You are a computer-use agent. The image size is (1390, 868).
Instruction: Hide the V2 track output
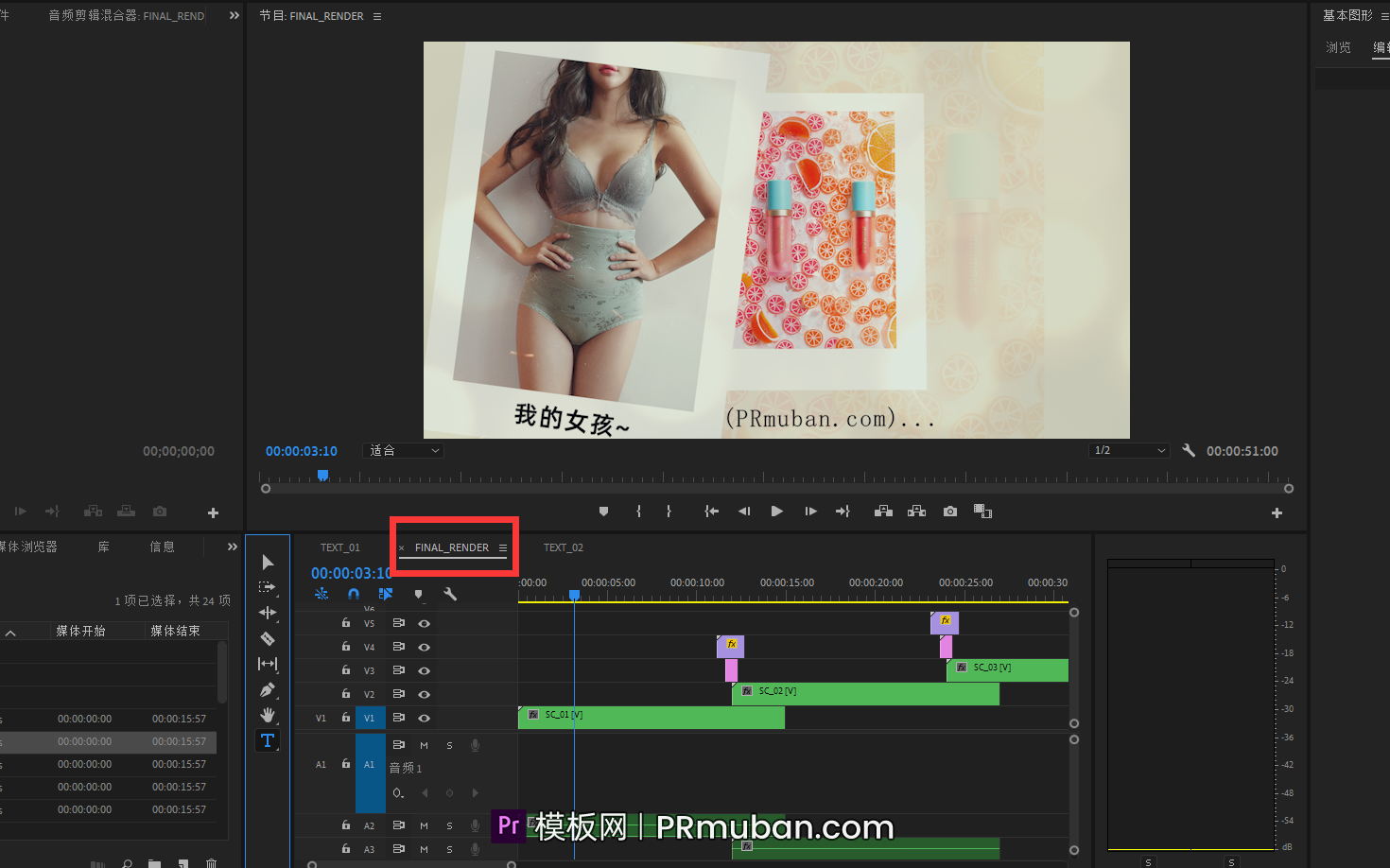pyautogui.click(x=425, y=694)
